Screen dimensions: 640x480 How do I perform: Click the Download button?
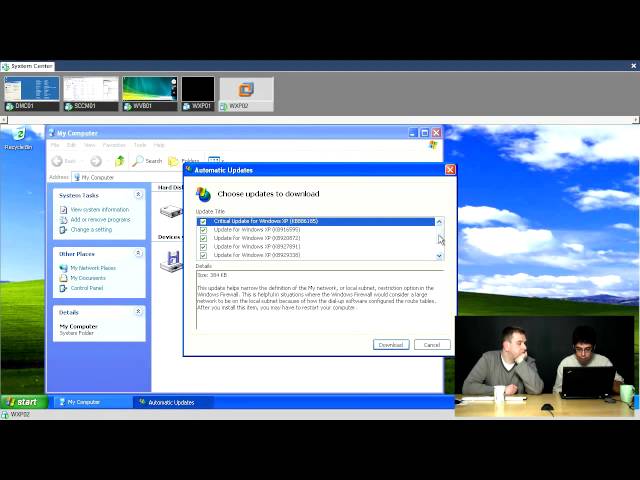pos(391,345)
